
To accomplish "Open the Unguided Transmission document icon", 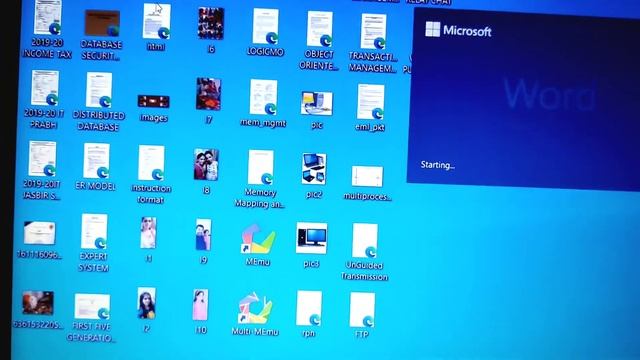I will [x=365, y=241].
